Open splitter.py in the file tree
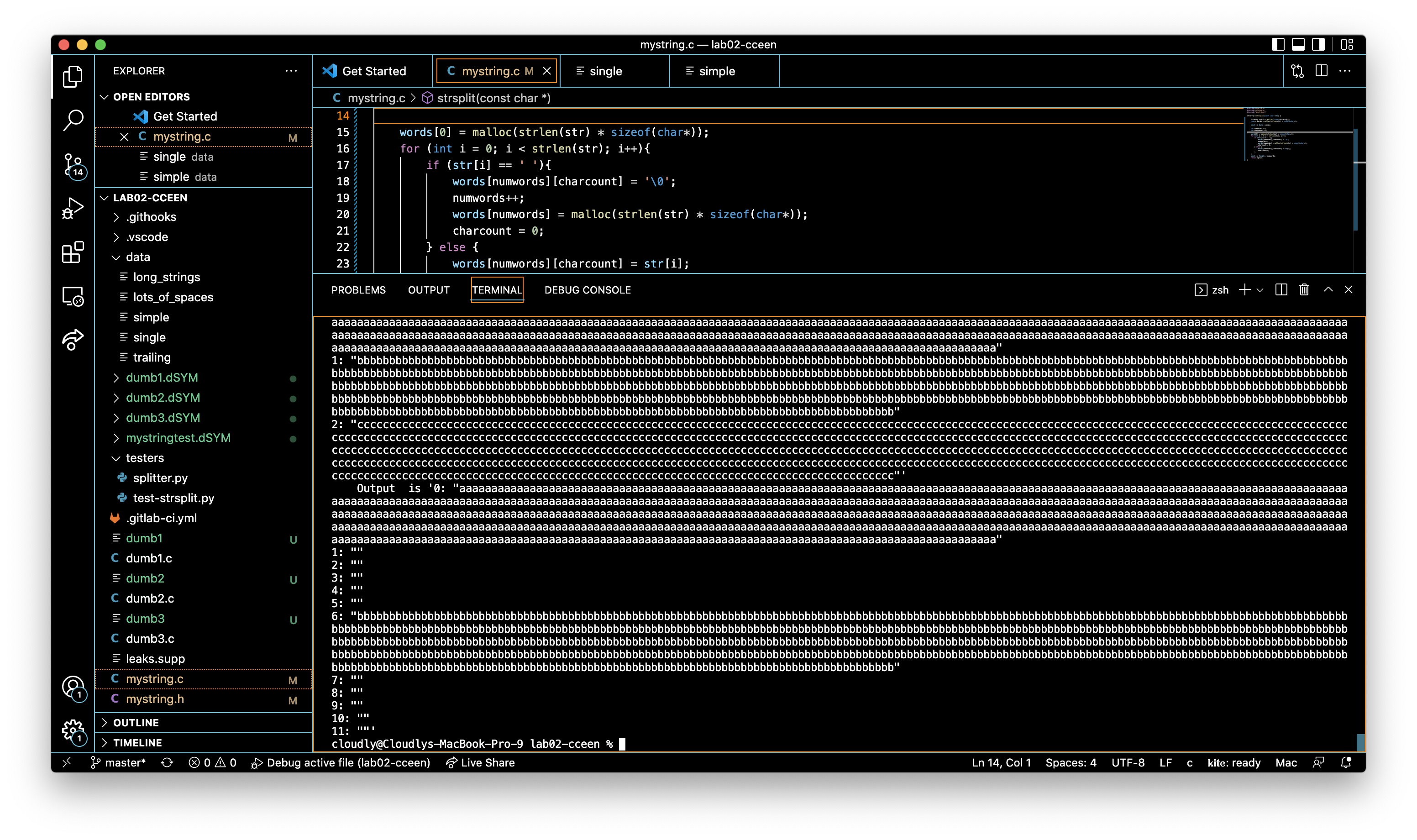Image resolution: width=1417 pixels, height=840 pixels. click(x=160, y=478)
